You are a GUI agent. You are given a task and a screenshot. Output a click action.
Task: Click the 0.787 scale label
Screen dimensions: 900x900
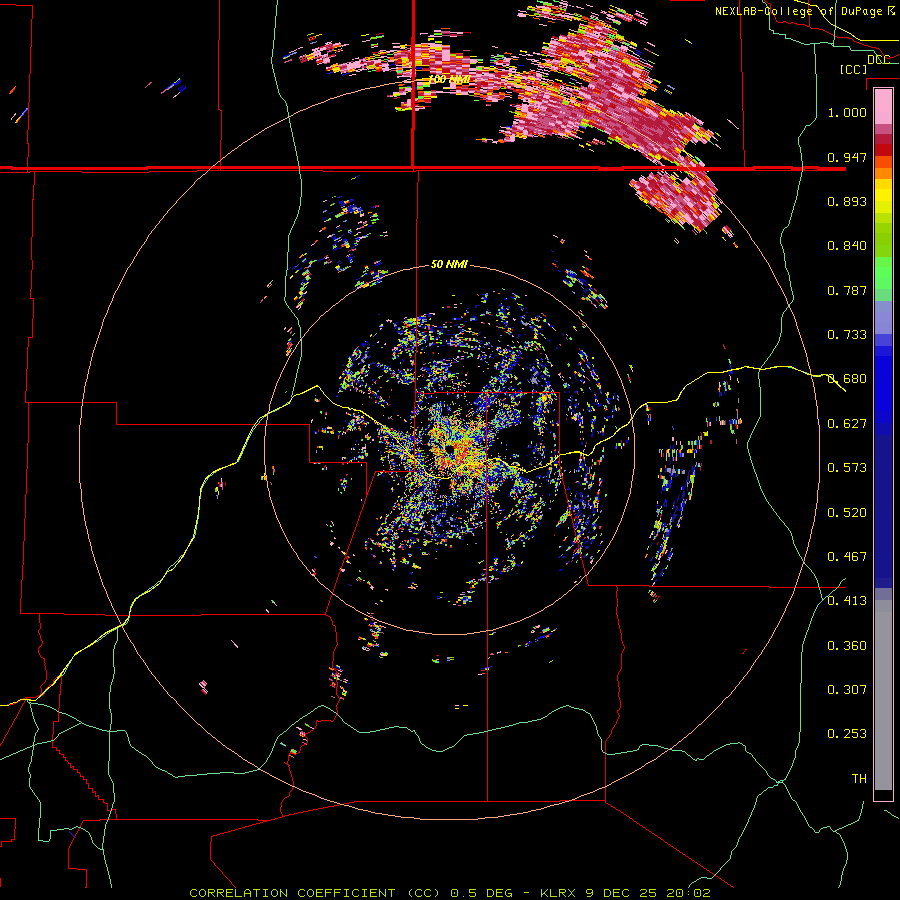(847, 290)
